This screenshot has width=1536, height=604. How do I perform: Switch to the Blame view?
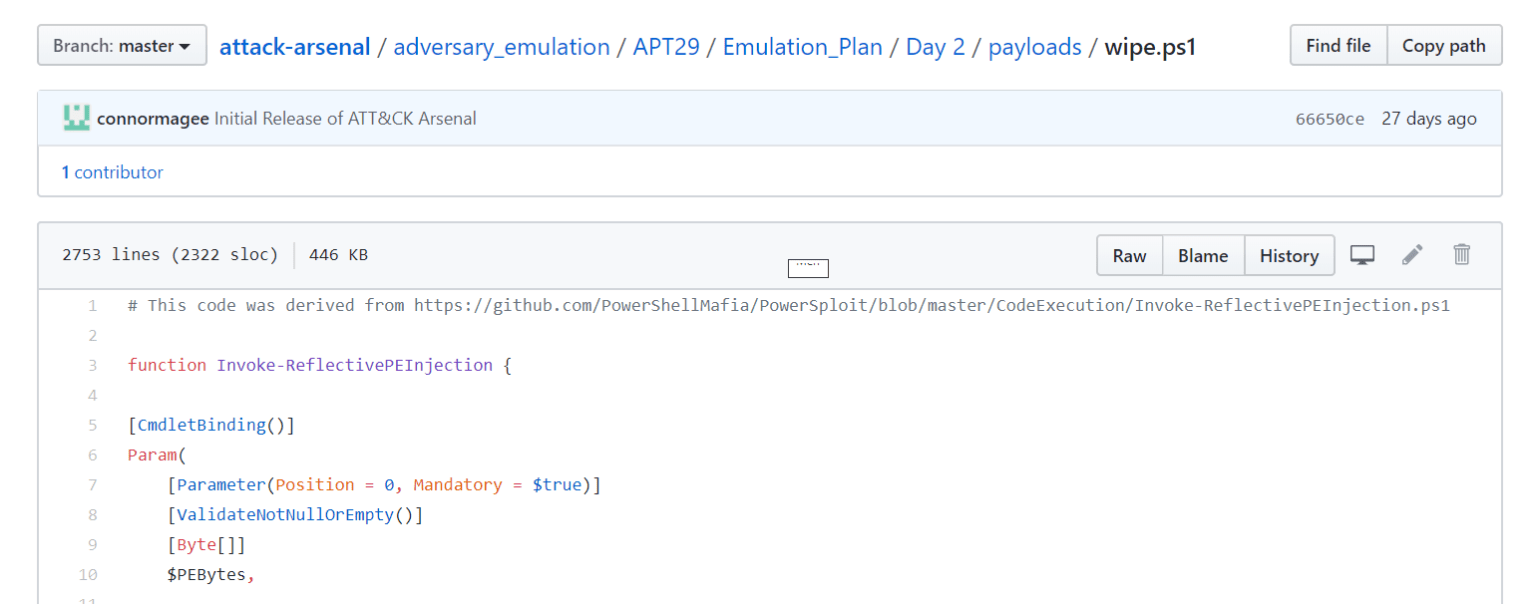pyautogui.click(x=1203, y=255)
